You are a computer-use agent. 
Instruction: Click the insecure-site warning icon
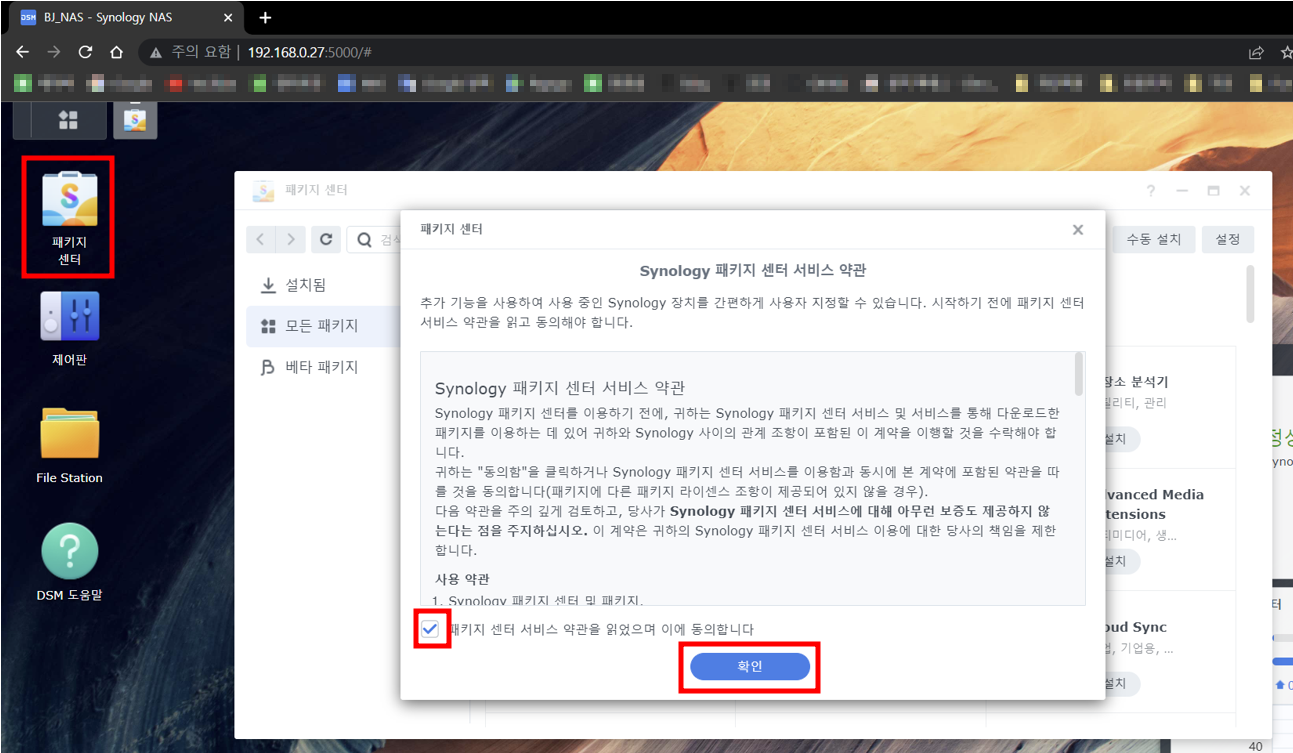click(155, 52)
